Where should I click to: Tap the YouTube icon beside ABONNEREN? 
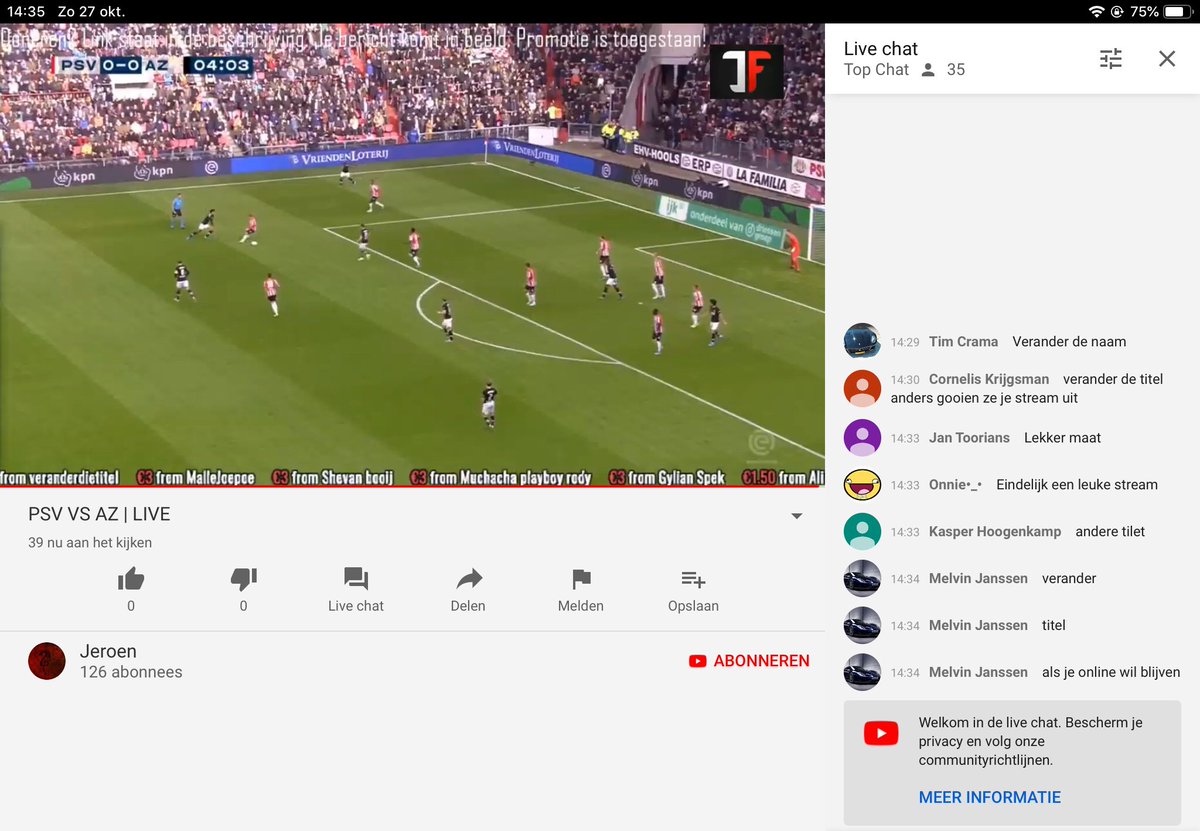tap(698, 661)
